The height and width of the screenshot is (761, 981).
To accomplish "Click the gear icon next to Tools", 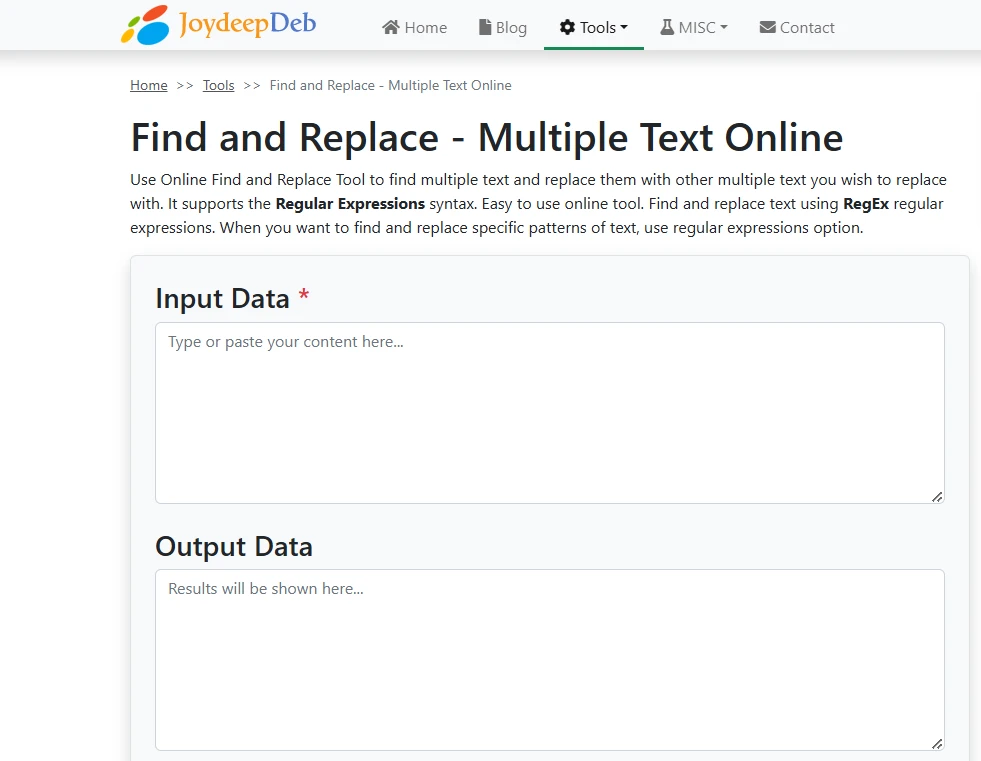I will pyautogui.click(x=568, y=27).
